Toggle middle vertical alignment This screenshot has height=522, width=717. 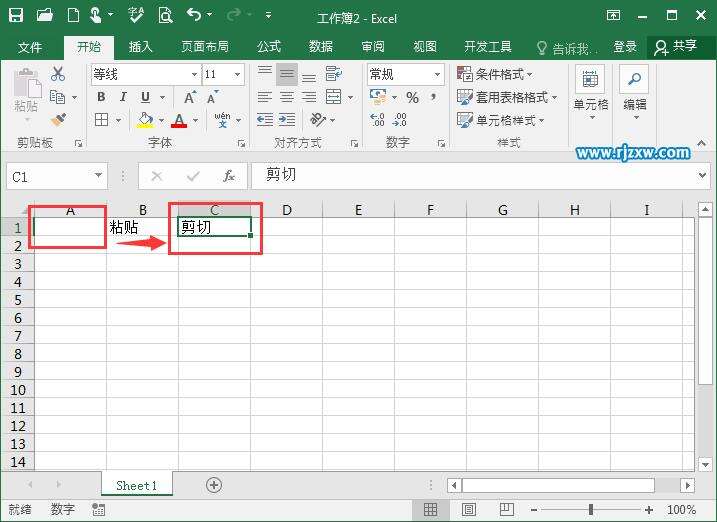point(287,74)
